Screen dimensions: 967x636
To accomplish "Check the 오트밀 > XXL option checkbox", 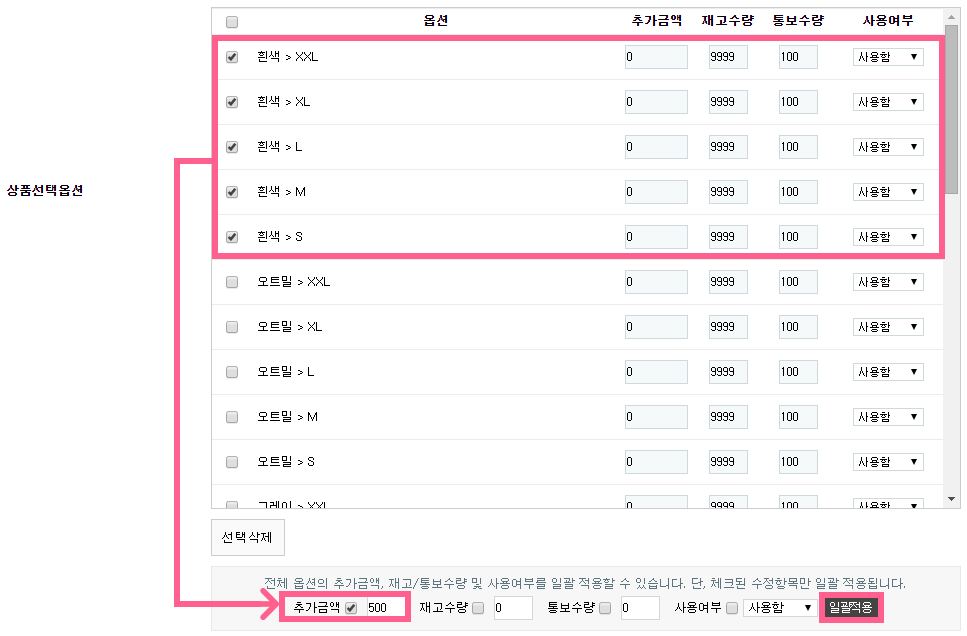I will (x=232, y=282).
